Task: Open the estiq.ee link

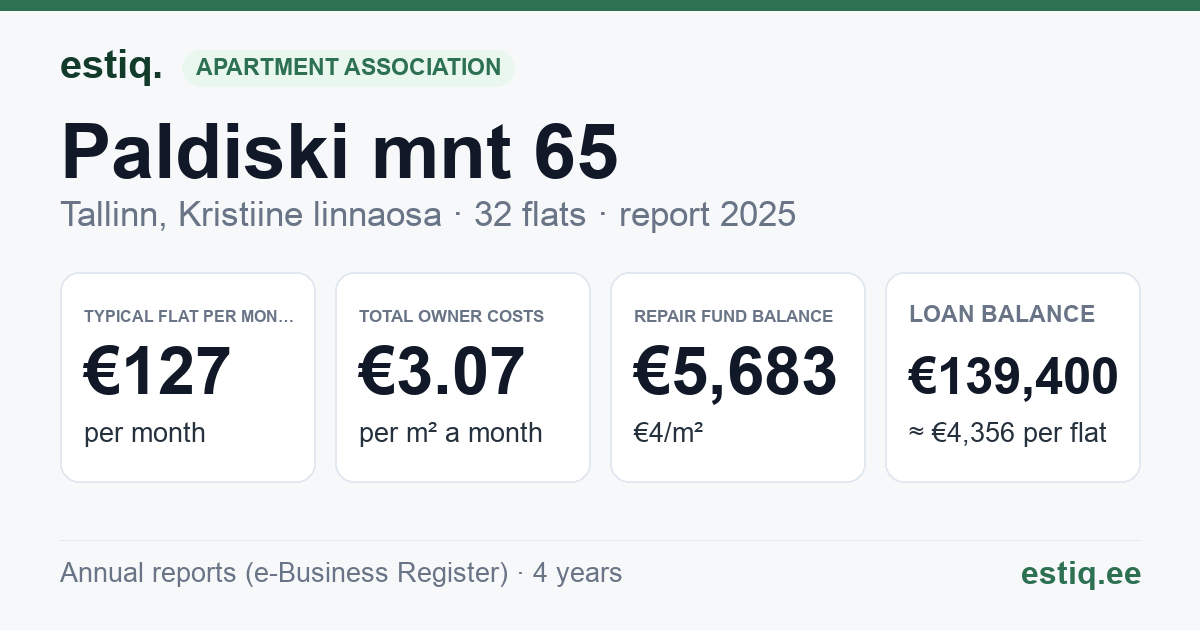Action: 1081,573
